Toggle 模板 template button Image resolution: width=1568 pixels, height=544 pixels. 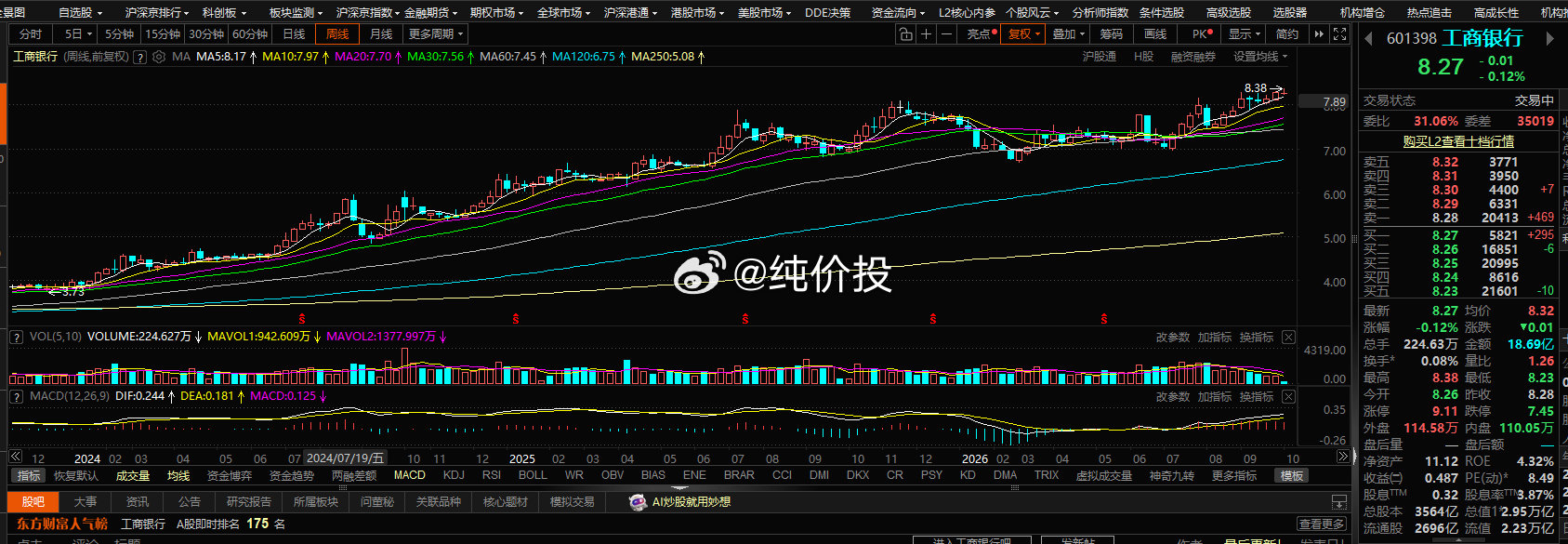(1292, 475)
